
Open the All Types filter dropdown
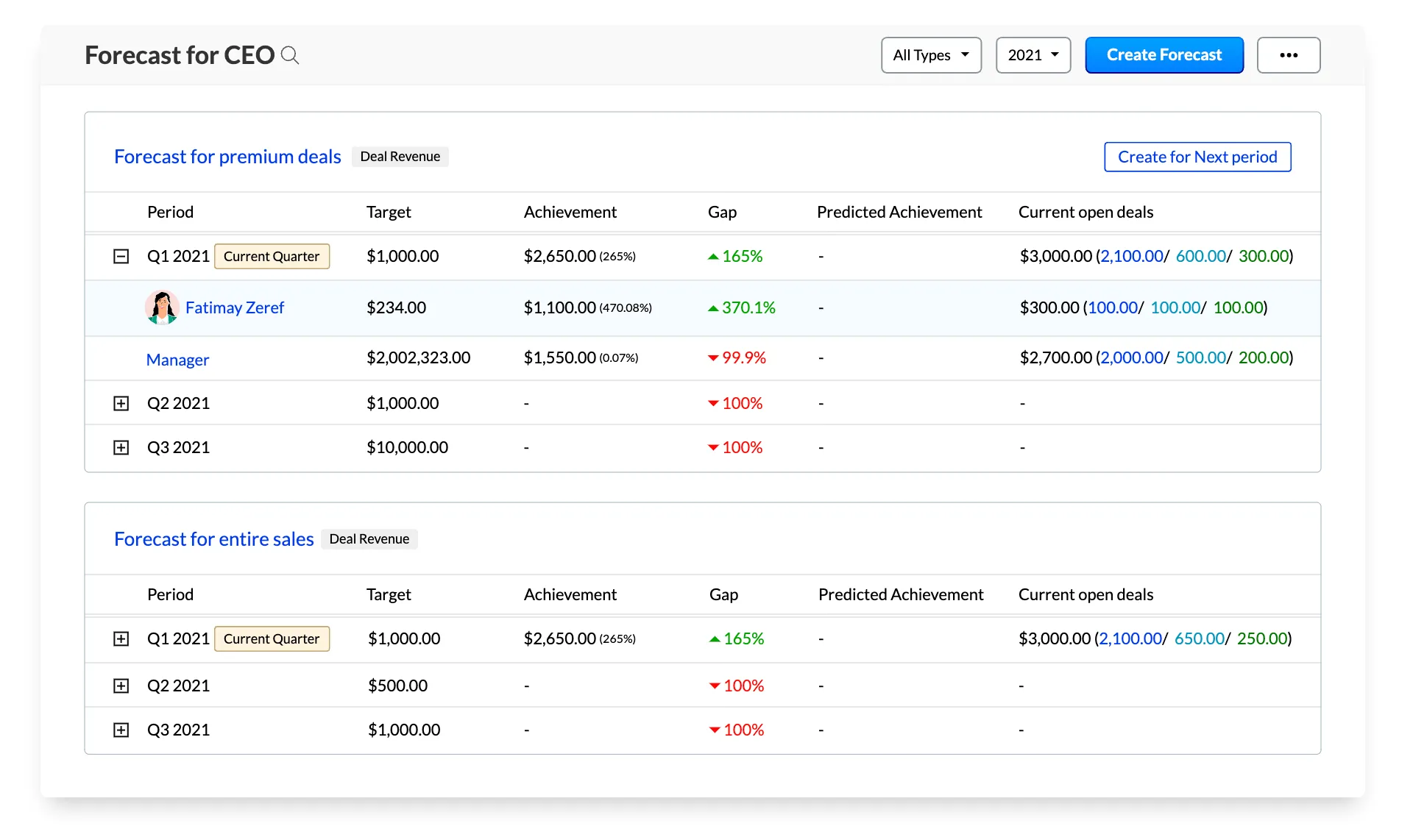[x=930, y=54]
